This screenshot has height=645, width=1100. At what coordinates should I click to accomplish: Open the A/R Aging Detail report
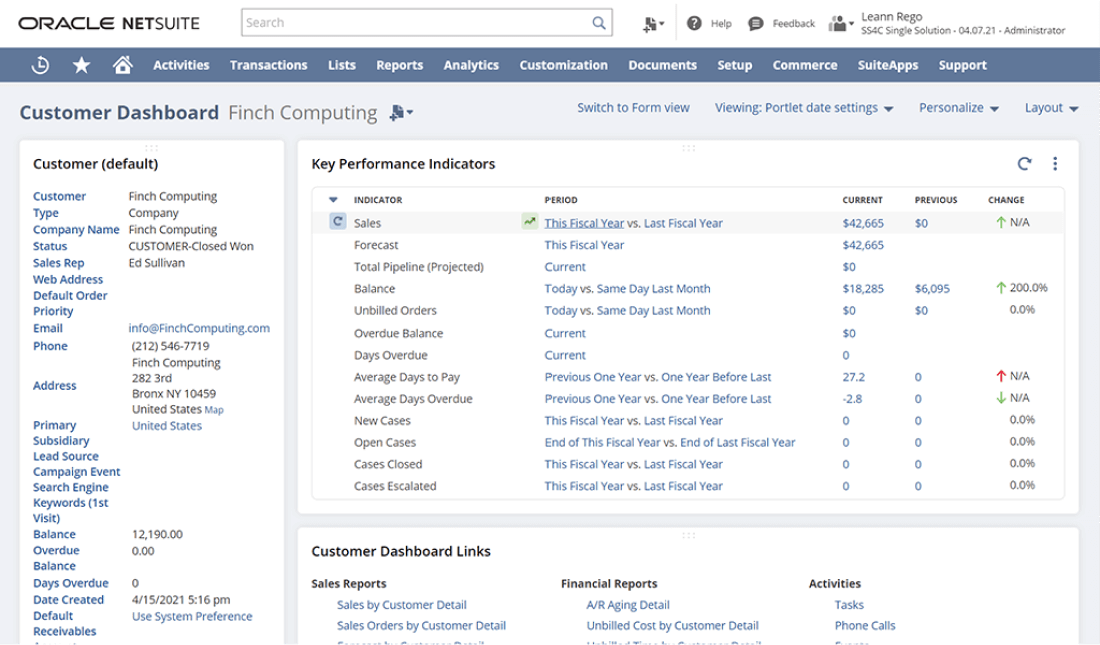[x=628, y=604]
